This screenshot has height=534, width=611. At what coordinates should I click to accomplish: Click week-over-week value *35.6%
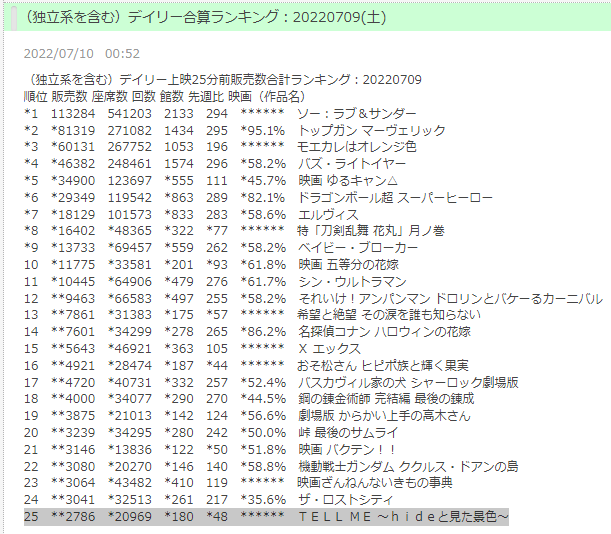point(263,500)
